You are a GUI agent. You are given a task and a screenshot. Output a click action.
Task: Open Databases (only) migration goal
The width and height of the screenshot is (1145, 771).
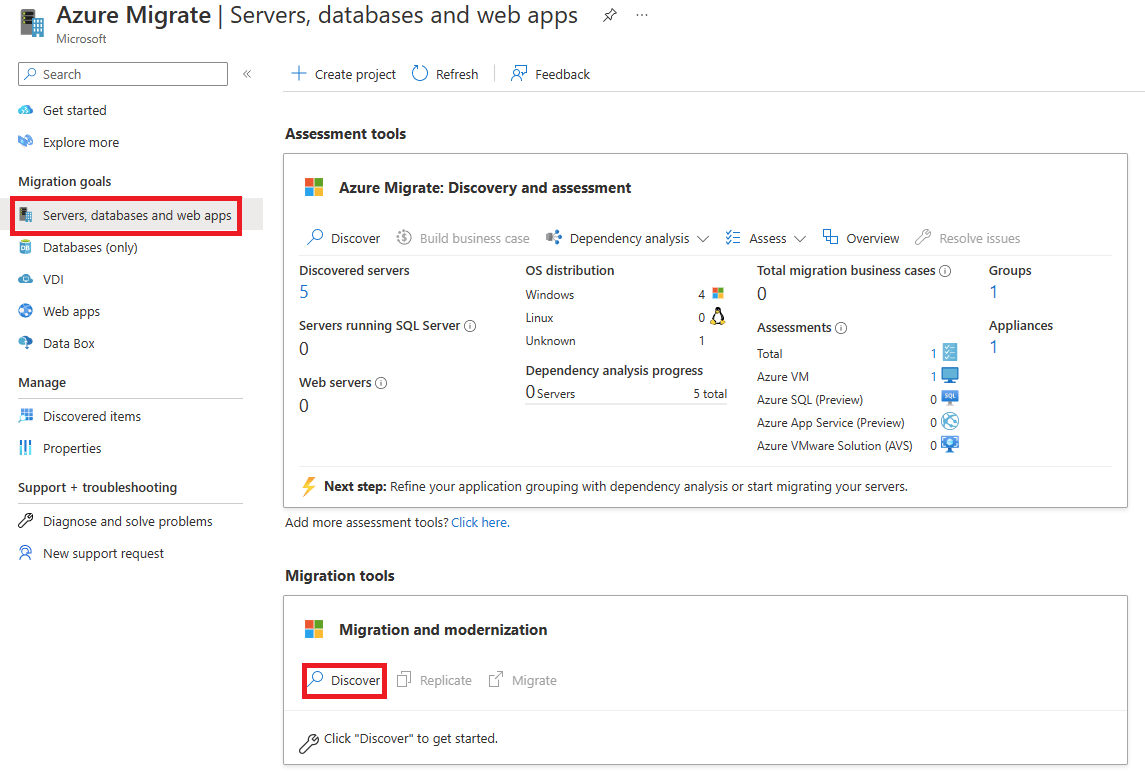[90, 248]
